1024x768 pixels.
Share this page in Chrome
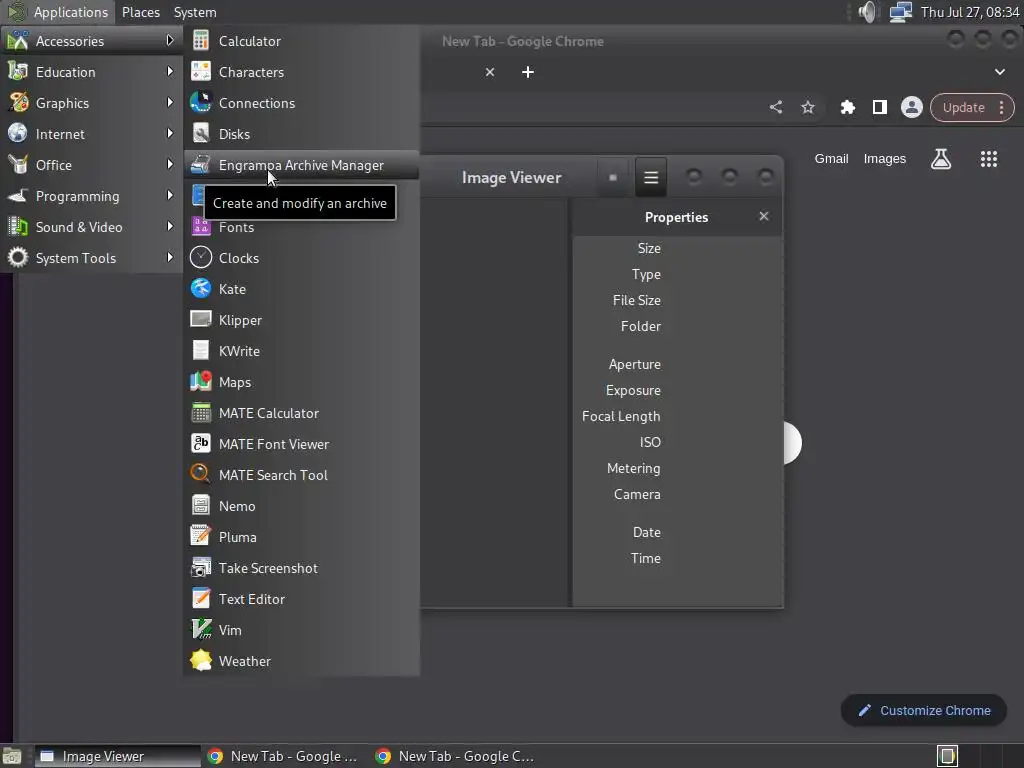(776, 107)
